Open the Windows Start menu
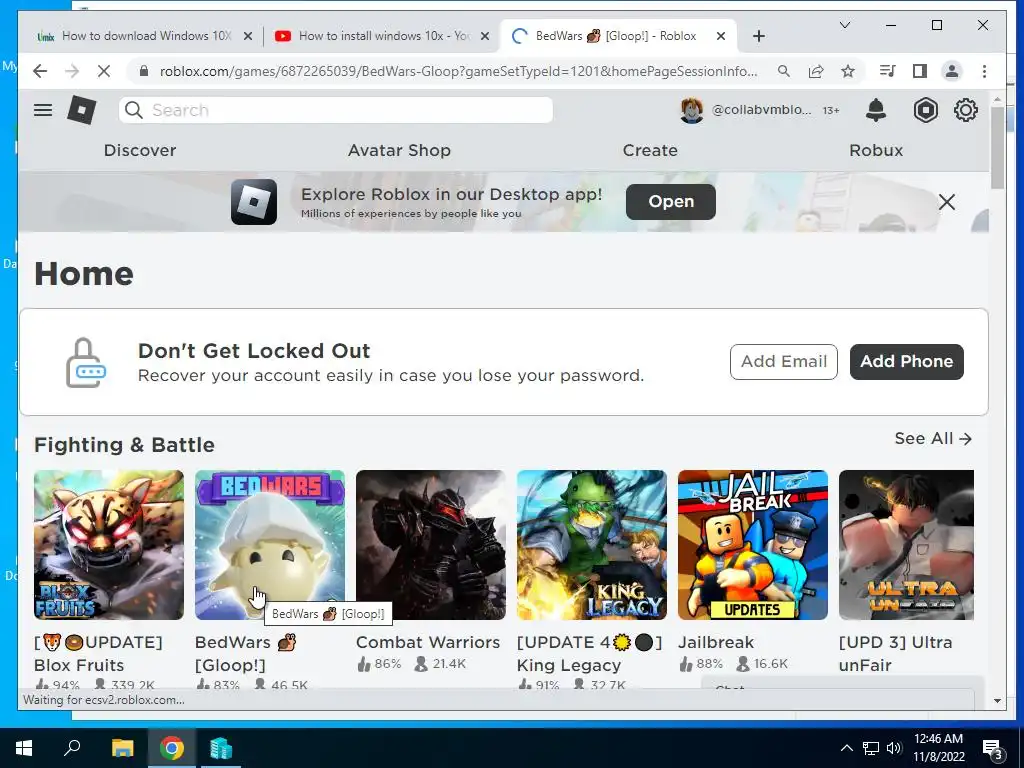This screenshot has width=1024, height=768. [24, 748]
